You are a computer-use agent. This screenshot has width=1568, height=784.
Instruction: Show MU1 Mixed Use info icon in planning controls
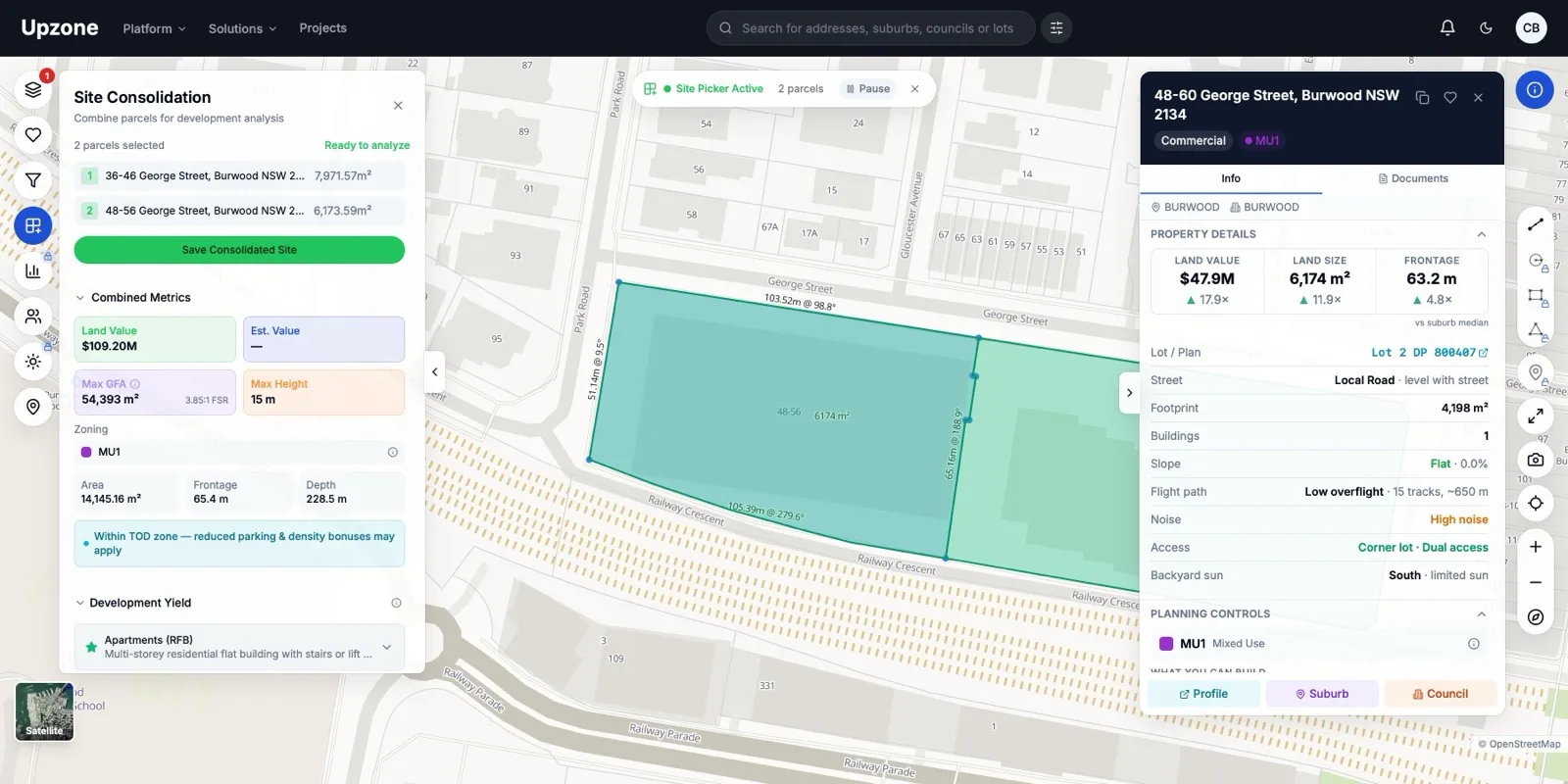tap(1473, 644)
